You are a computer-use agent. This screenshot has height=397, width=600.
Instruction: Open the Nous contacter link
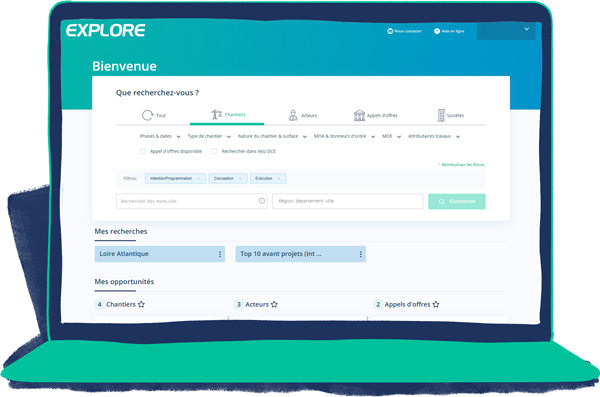coord(404,31)
